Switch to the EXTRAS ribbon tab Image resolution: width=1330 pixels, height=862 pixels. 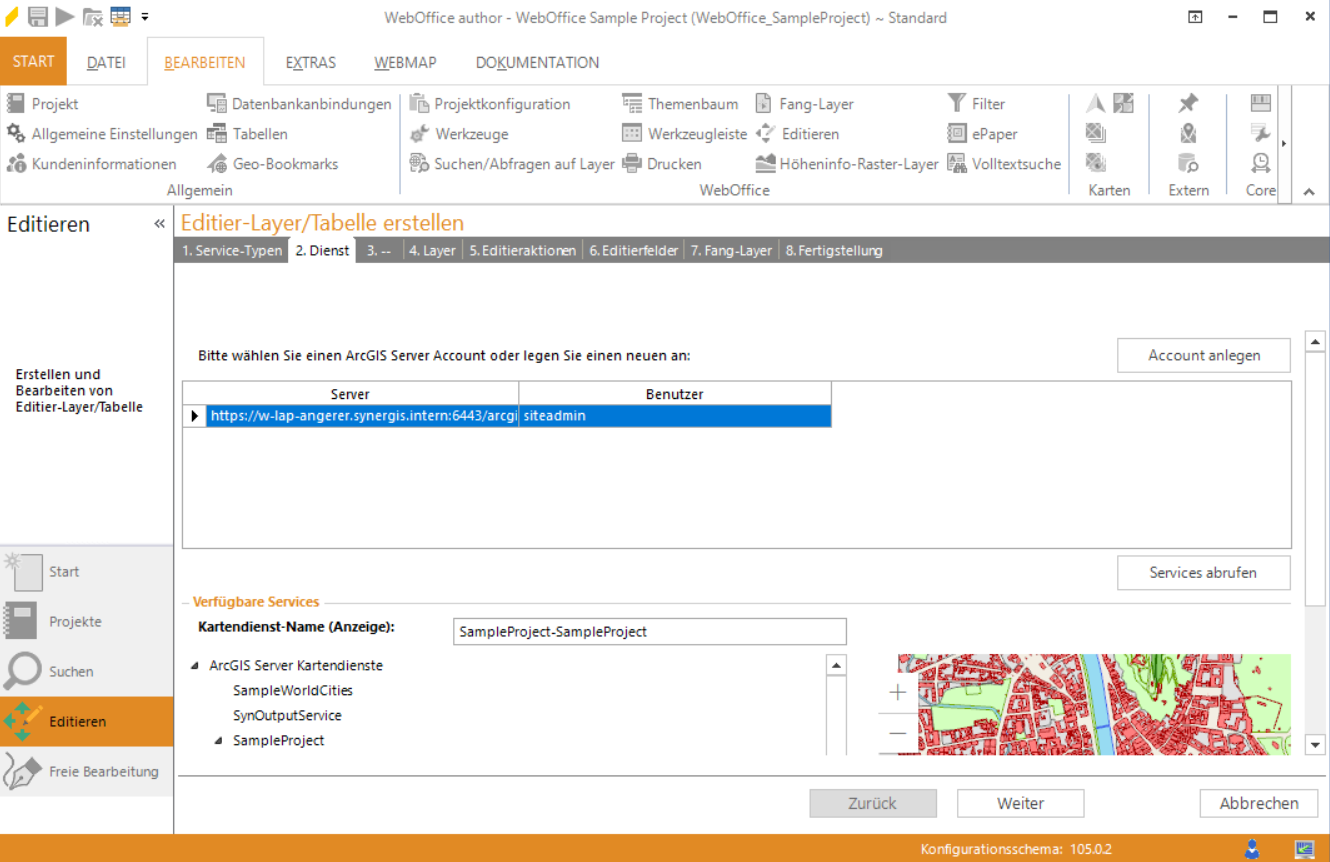pyautogui.click(x=310, y=62)
